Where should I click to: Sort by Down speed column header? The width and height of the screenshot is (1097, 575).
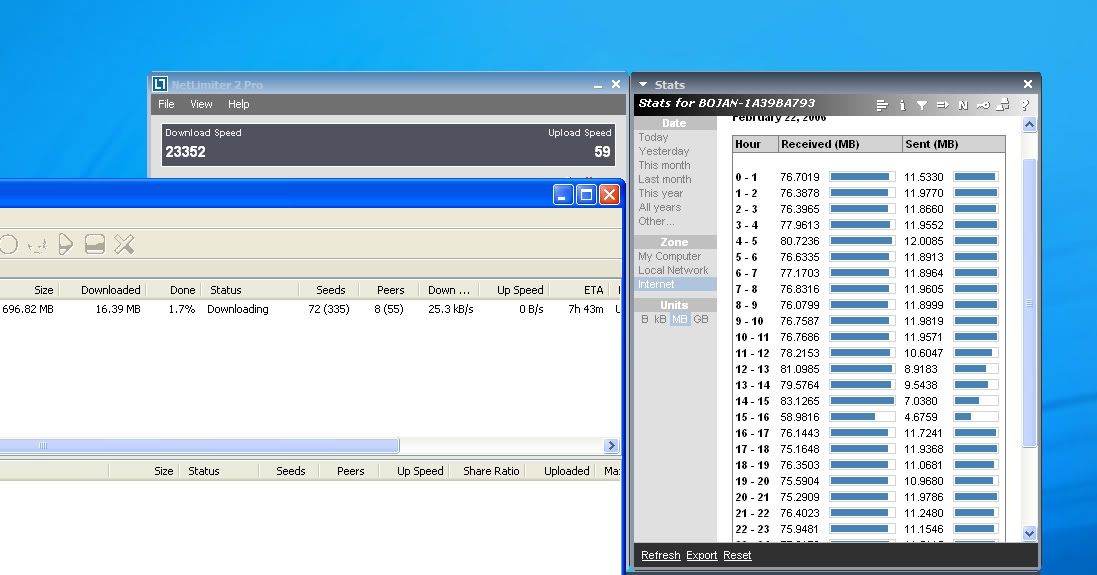[448, 290]
